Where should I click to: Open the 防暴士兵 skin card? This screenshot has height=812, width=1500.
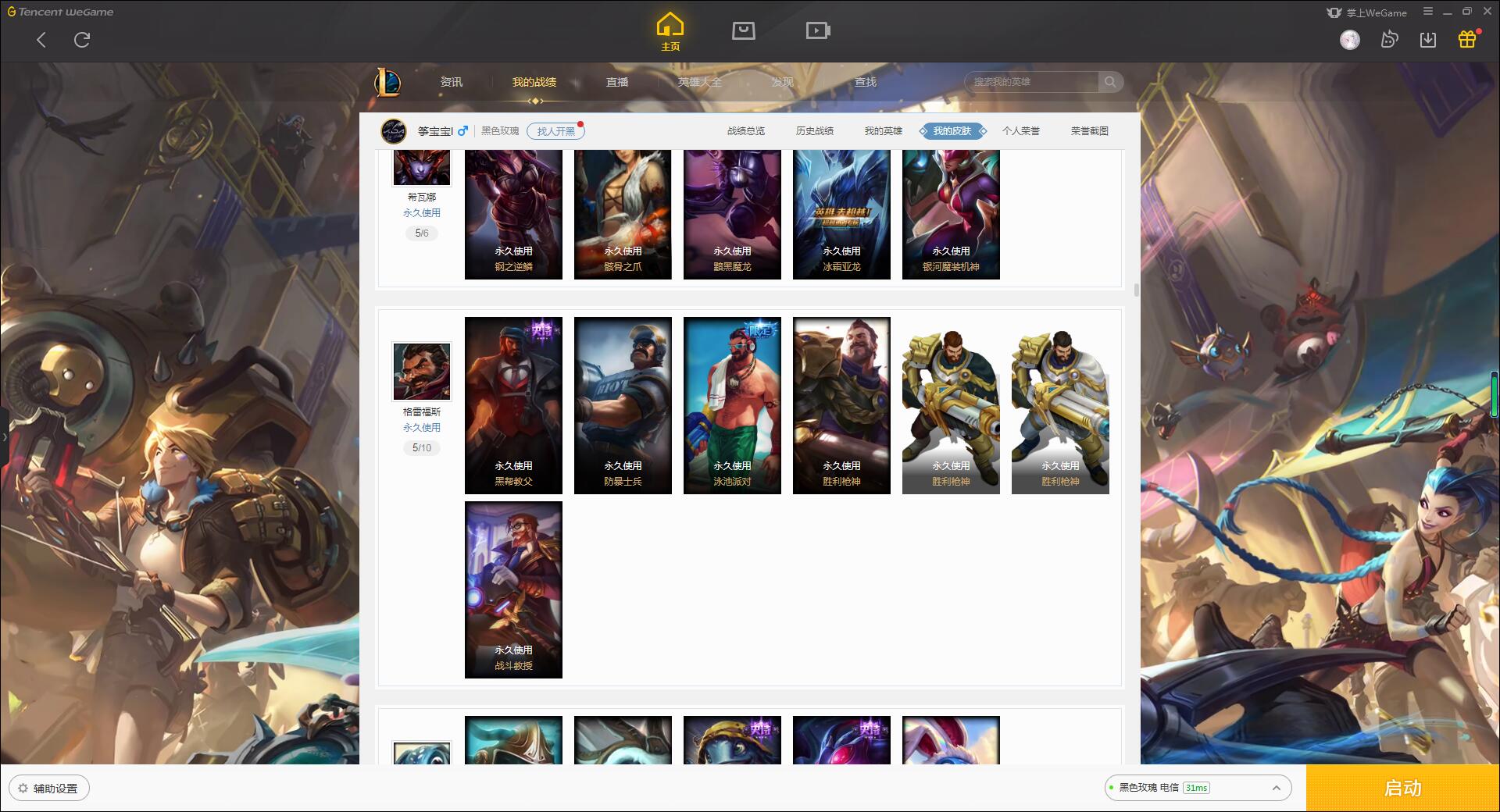pos(623,405)
